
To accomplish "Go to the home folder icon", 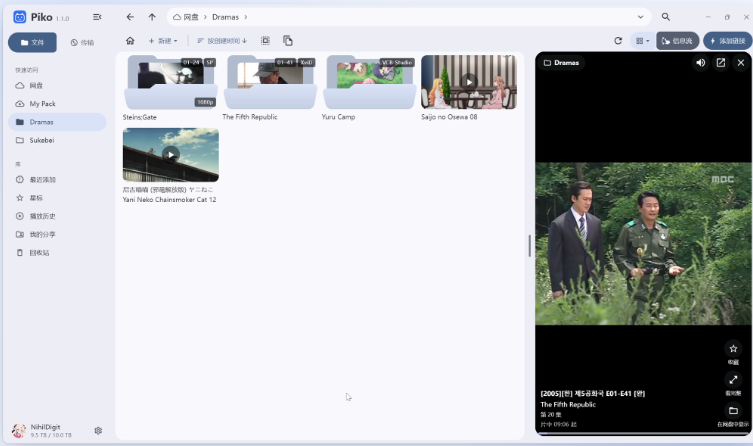I will point(130,41).
